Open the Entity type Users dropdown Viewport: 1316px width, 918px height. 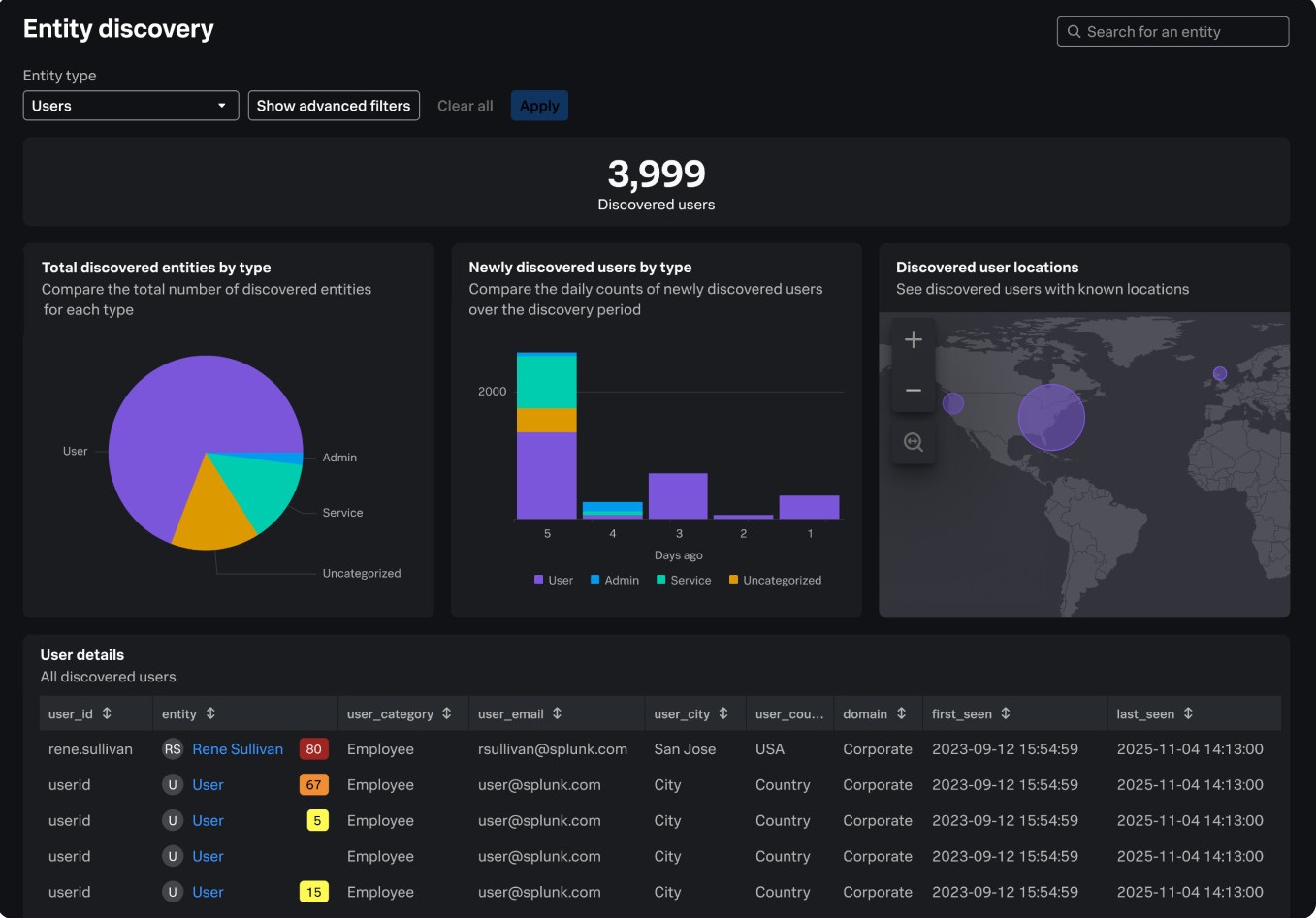(131, 106)
